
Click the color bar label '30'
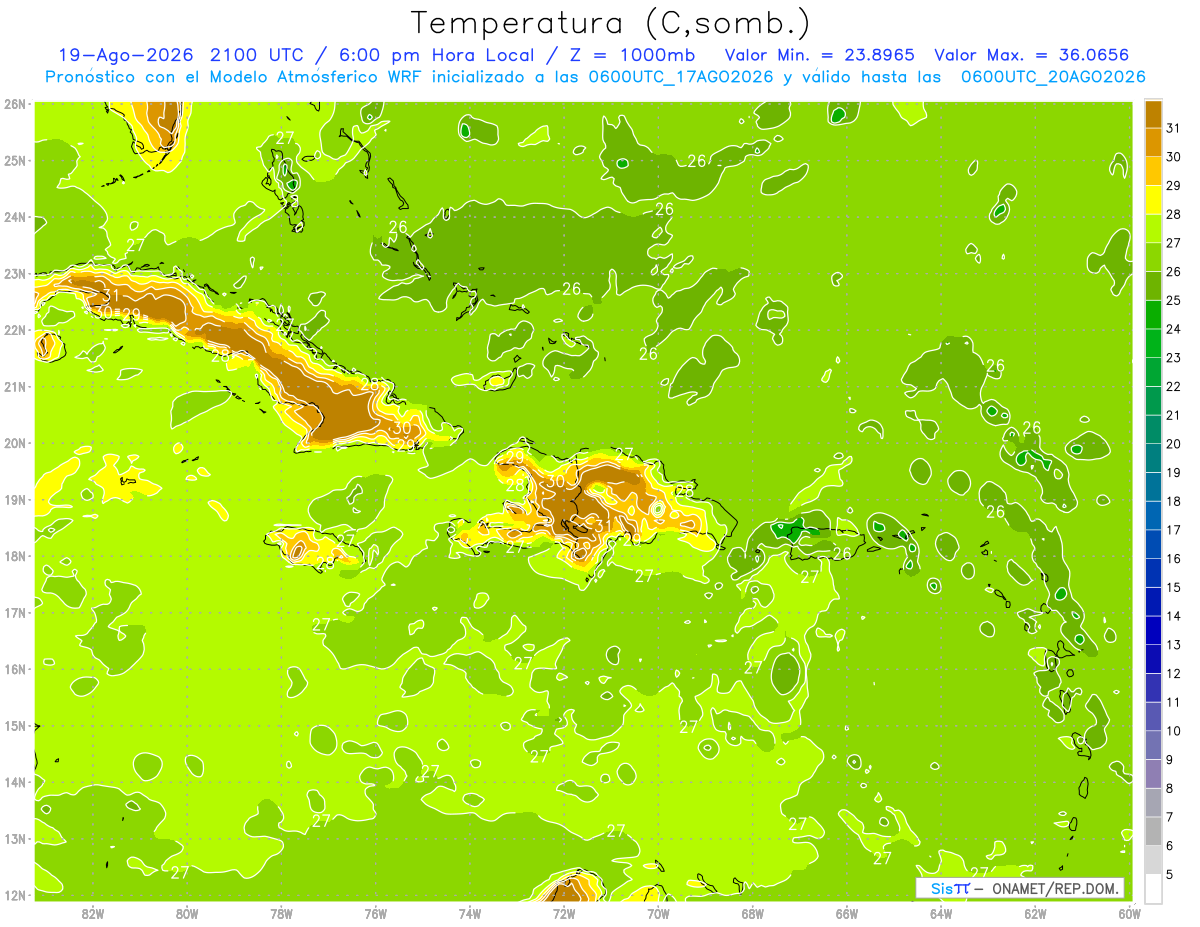pos(1174,157)
